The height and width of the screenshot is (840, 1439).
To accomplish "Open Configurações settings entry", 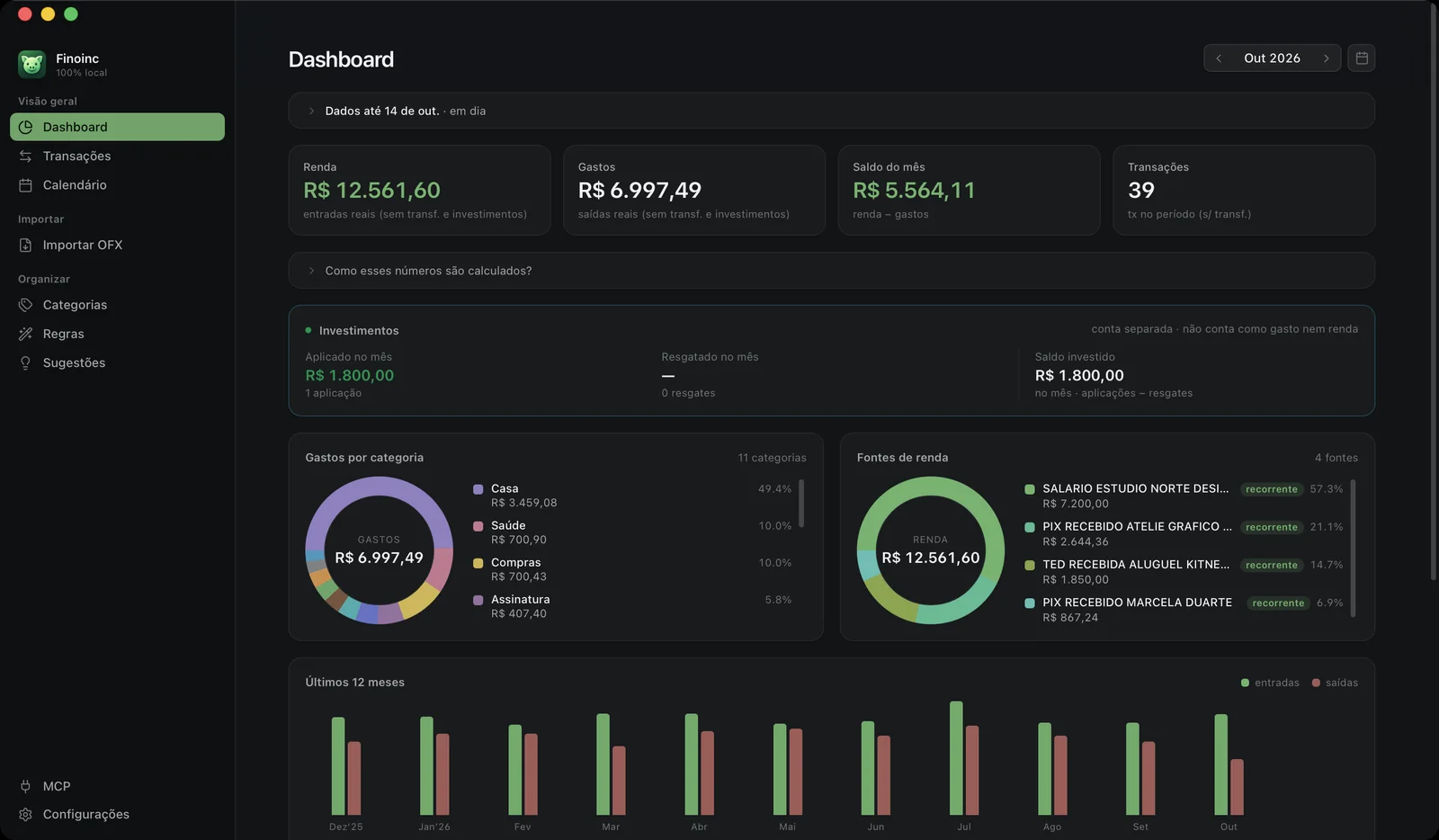I will [x=117, y=814].
